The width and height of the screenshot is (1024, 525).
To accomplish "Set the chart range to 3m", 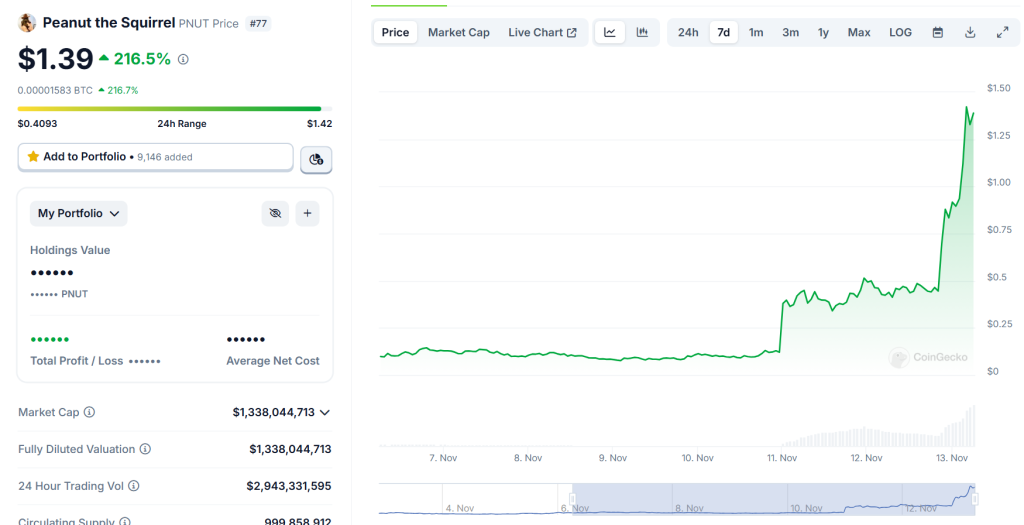I will [790, 33].
